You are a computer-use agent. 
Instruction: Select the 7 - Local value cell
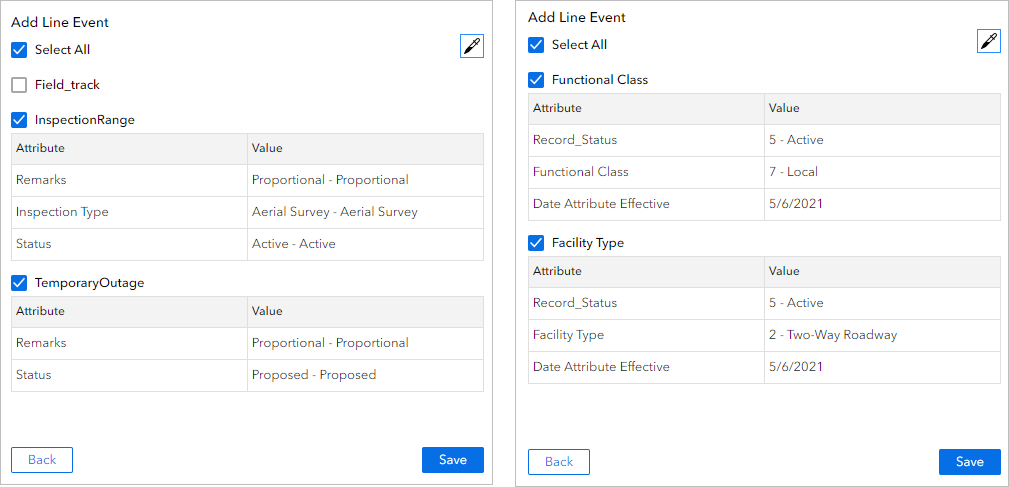point(793,172)
